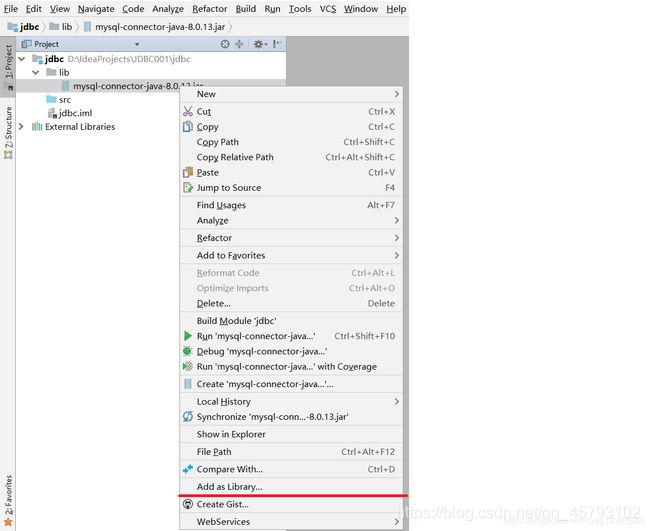
Task: Open the Analyze menu in menu bar
Action: click(168, 9)
